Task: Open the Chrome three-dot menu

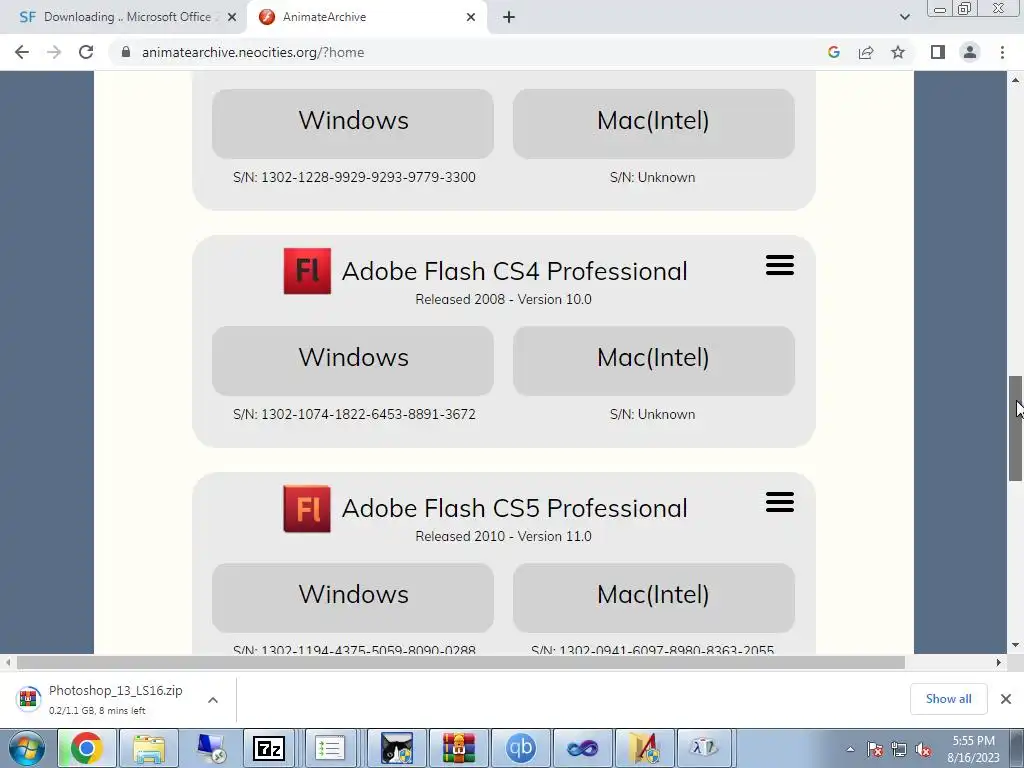Action: pos(1002,52)
